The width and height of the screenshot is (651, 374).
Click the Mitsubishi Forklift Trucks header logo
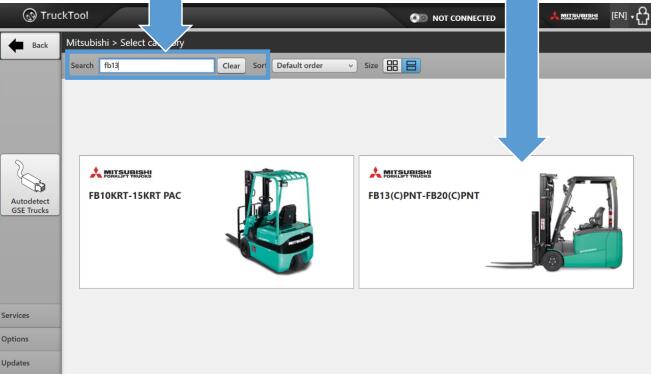coord(574,16)
